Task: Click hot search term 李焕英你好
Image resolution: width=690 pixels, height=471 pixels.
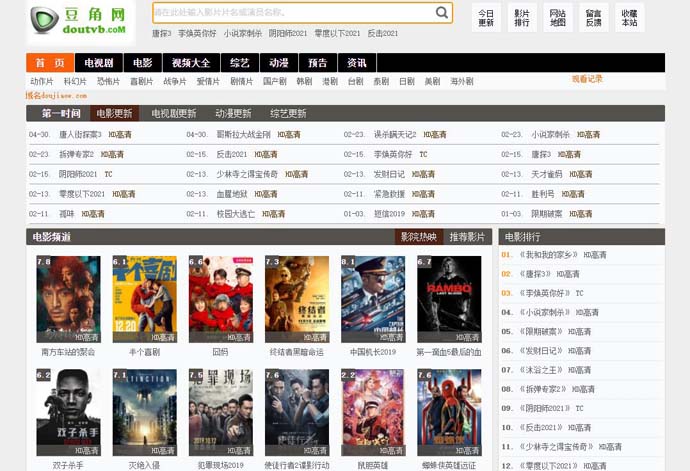Action: 197,33
